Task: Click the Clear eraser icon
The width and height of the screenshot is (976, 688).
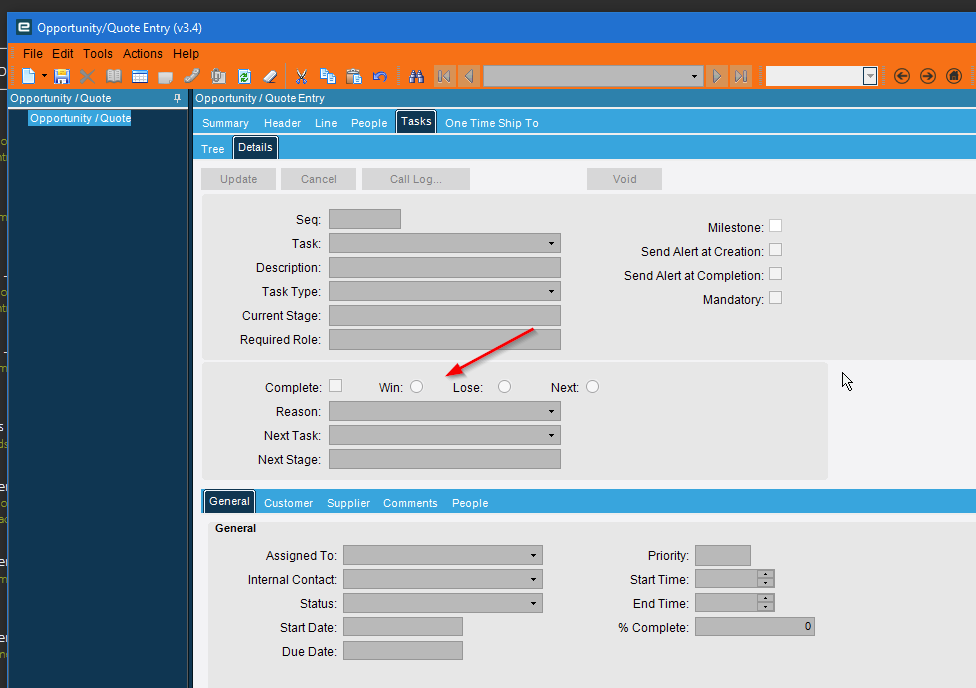Action: tap(270, 76)
